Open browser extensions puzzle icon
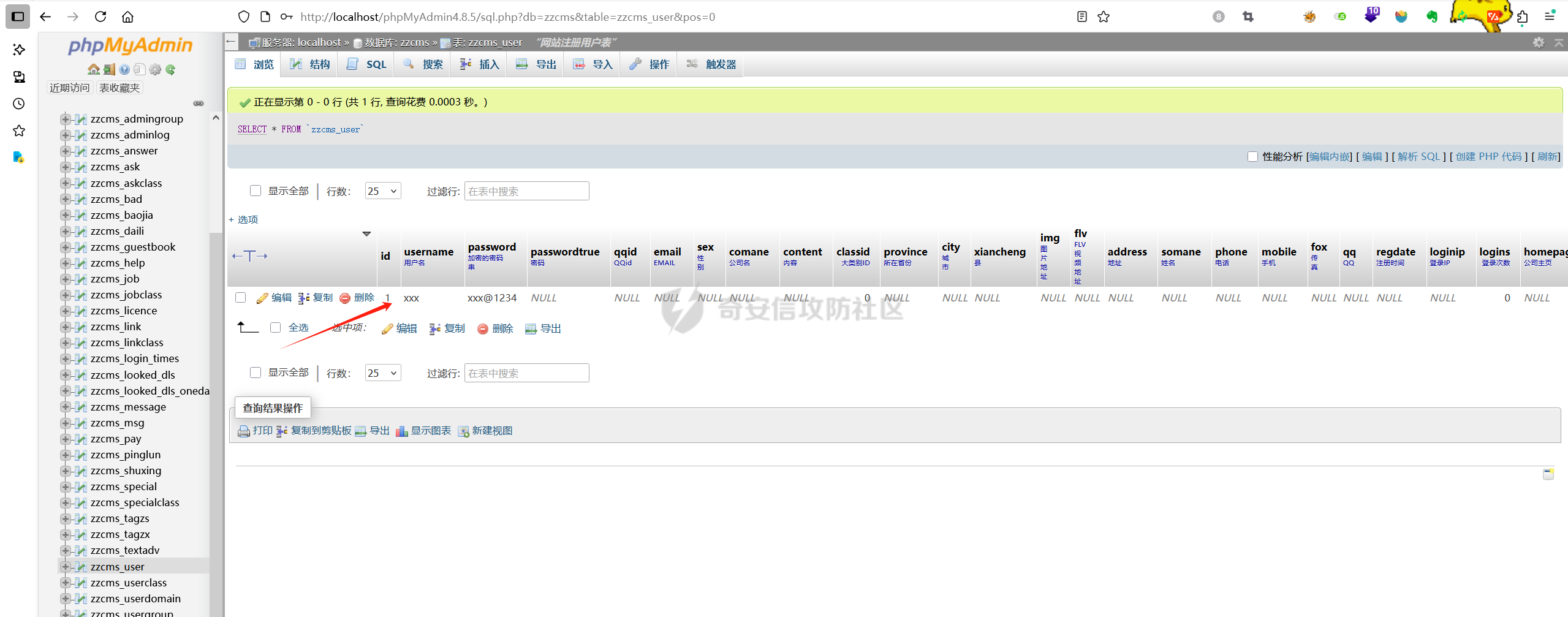Viewport: 1568px width, 617px height. coord(1522,17)
